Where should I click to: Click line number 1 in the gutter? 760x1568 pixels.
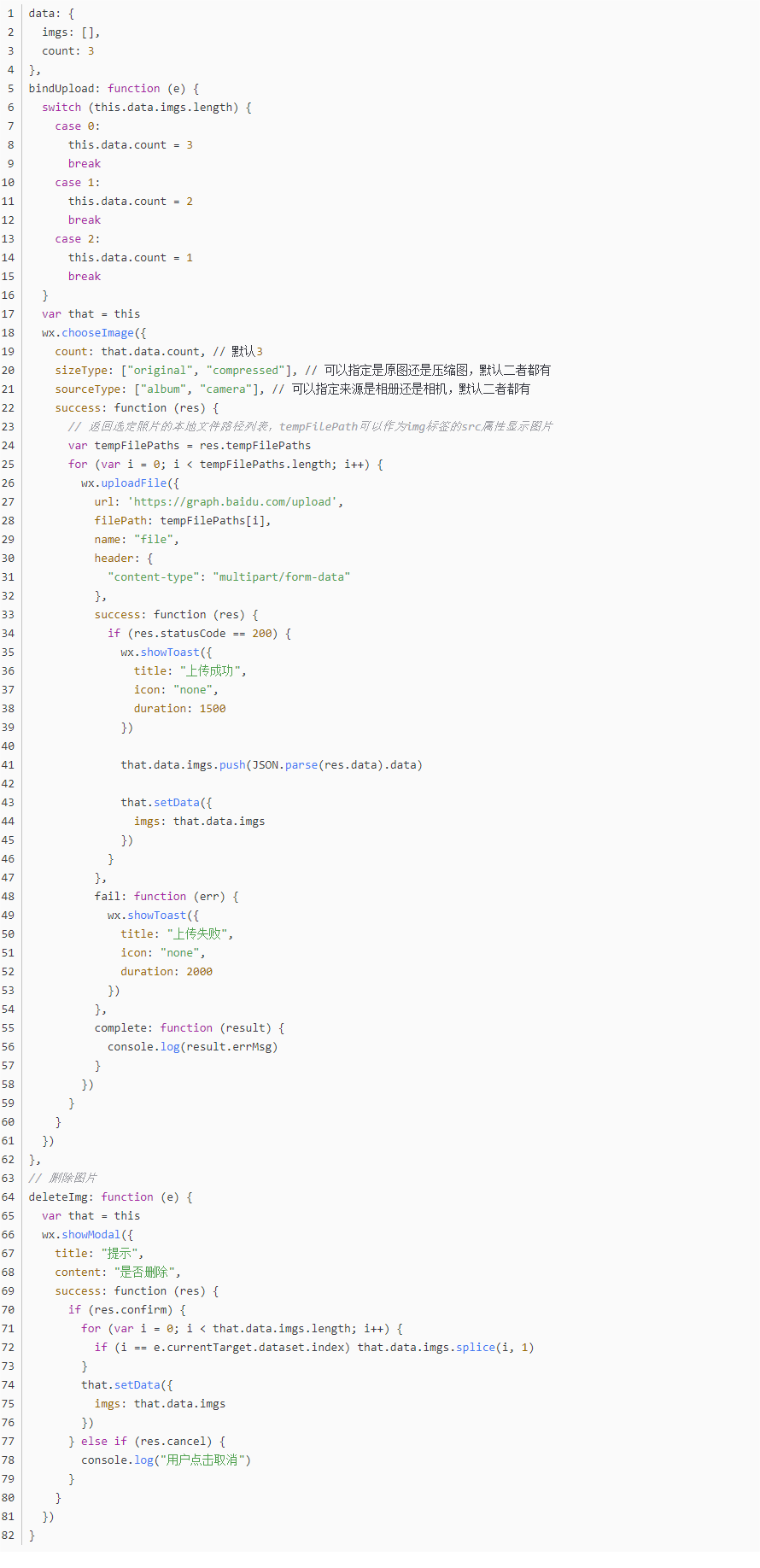point(11,14)
